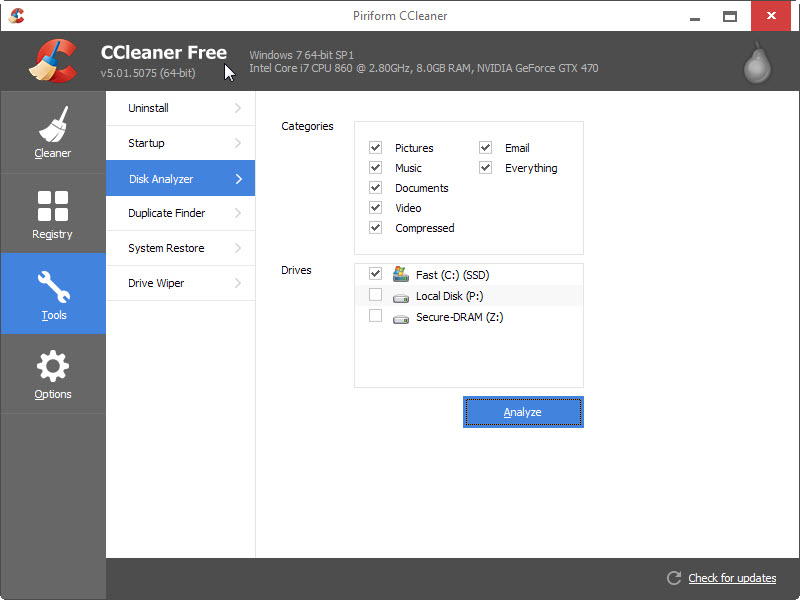Uncheck the Pictures category

point(376,147)
